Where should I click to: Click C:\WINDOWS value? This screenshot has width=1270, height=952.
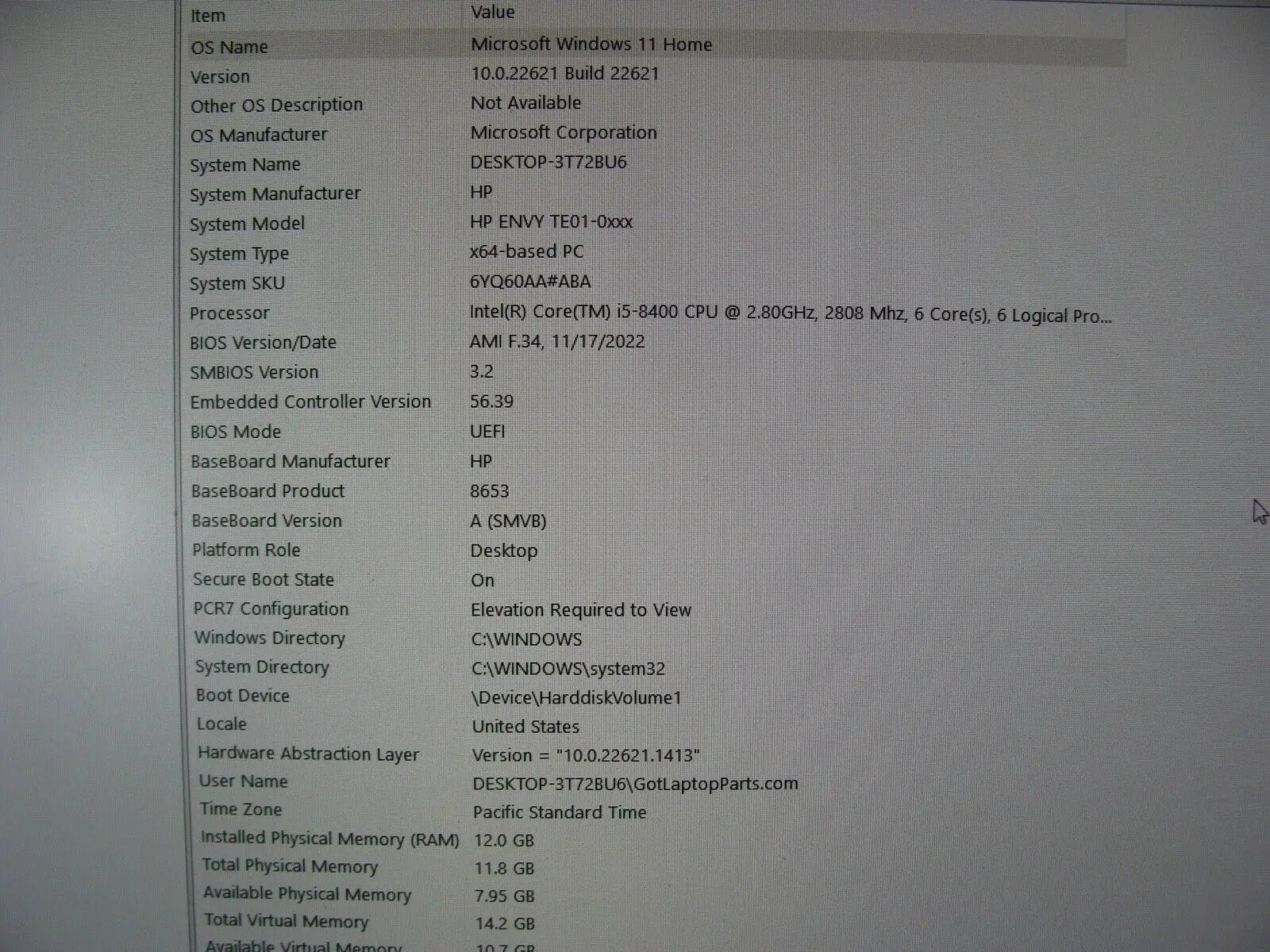tap(526, 639)
